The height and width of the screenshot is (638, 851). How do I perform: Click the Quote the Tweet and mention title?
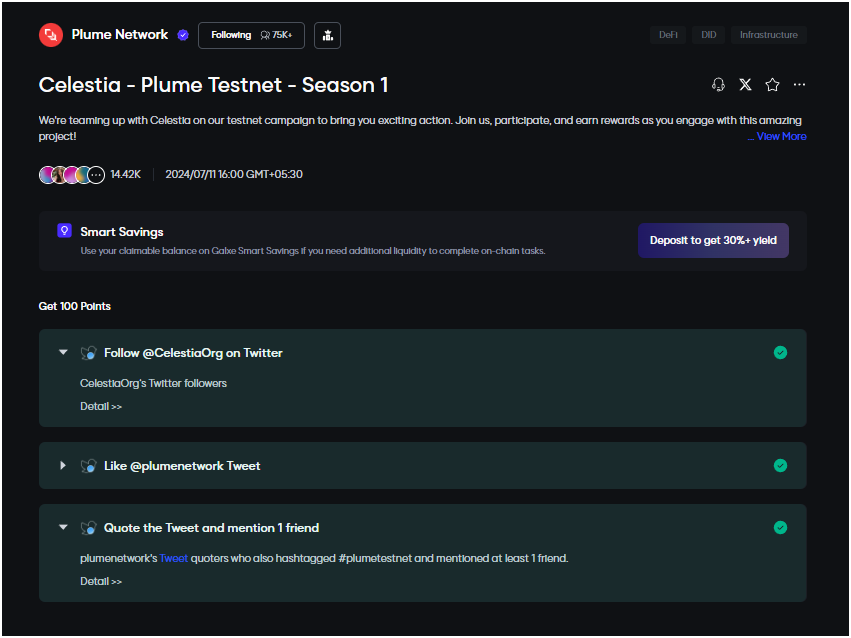pyautogui.click(x=211, y=528)
